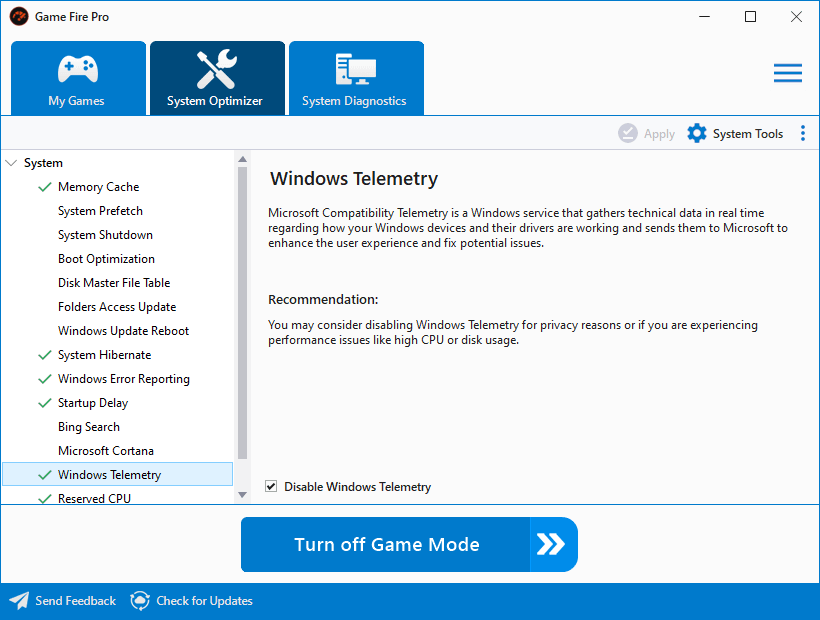Open the hamburger main menu

click(787, 73)
